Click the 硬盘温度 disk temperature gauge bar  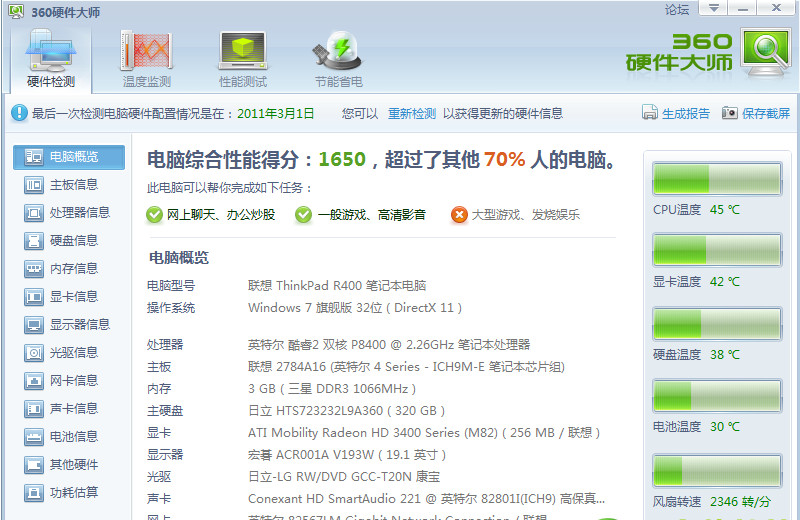point(717,324)
